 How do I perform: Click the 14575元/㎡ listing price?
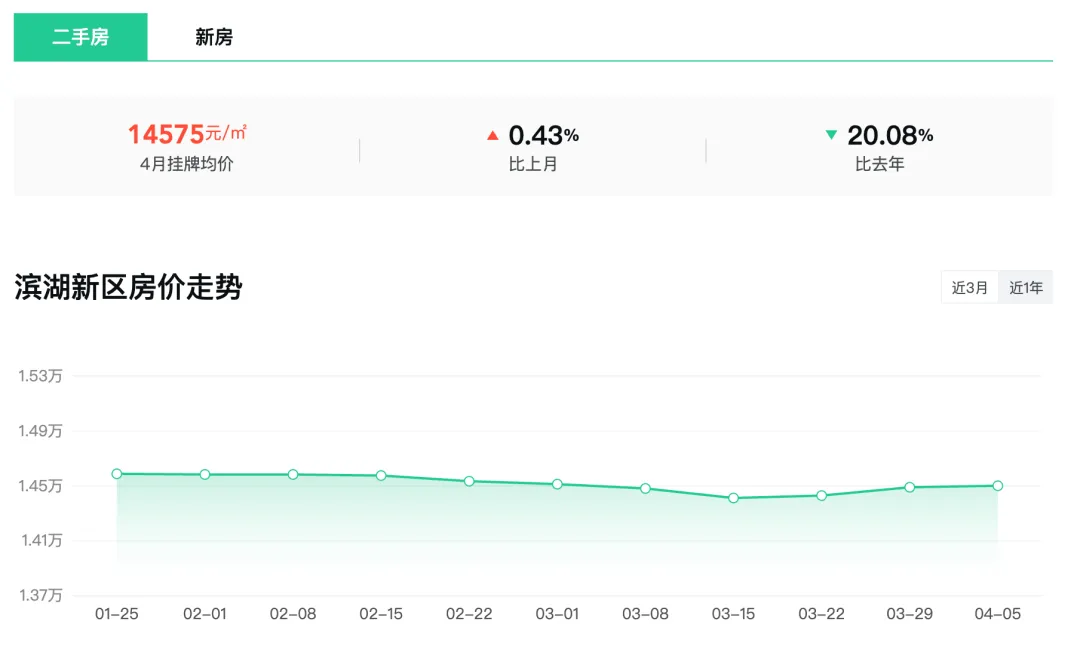tap(187, 134)
